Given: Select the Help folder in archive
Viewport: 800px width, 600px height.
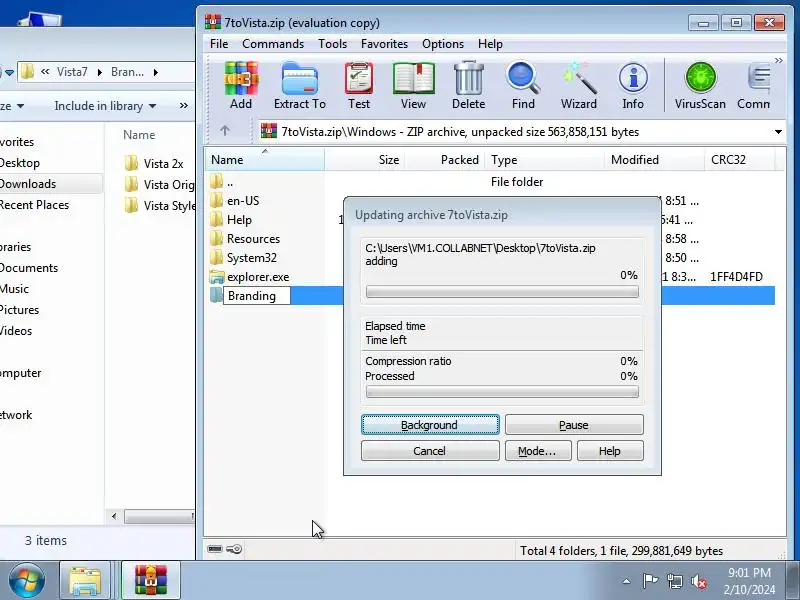Looking at the screenshot, I should coord(239,219).
